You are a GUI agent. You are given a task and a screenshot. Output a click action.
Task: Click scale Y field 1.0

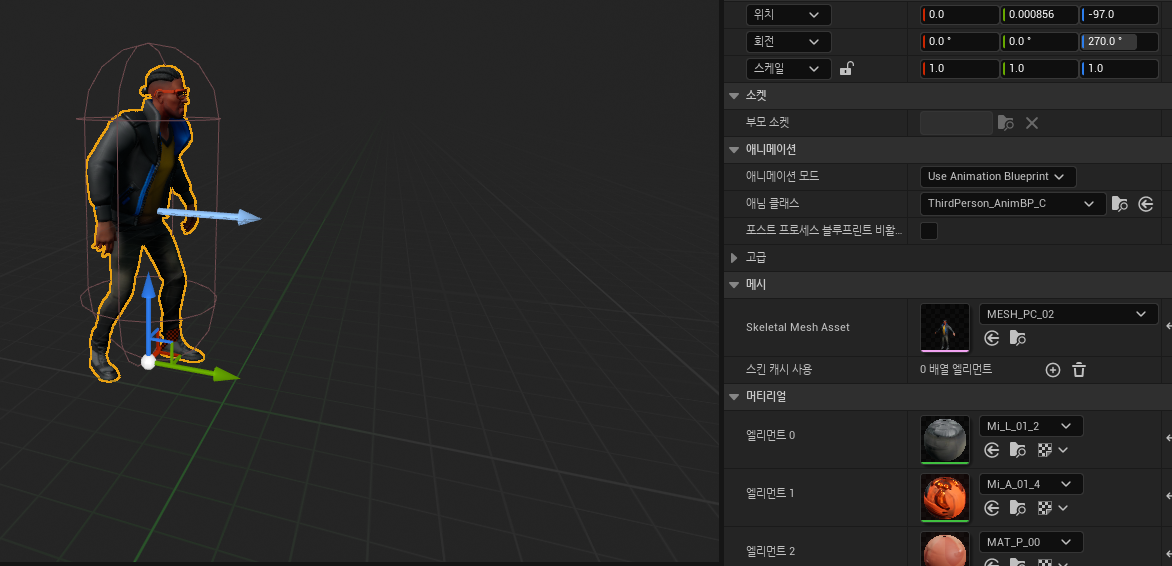pos(1040,69)
